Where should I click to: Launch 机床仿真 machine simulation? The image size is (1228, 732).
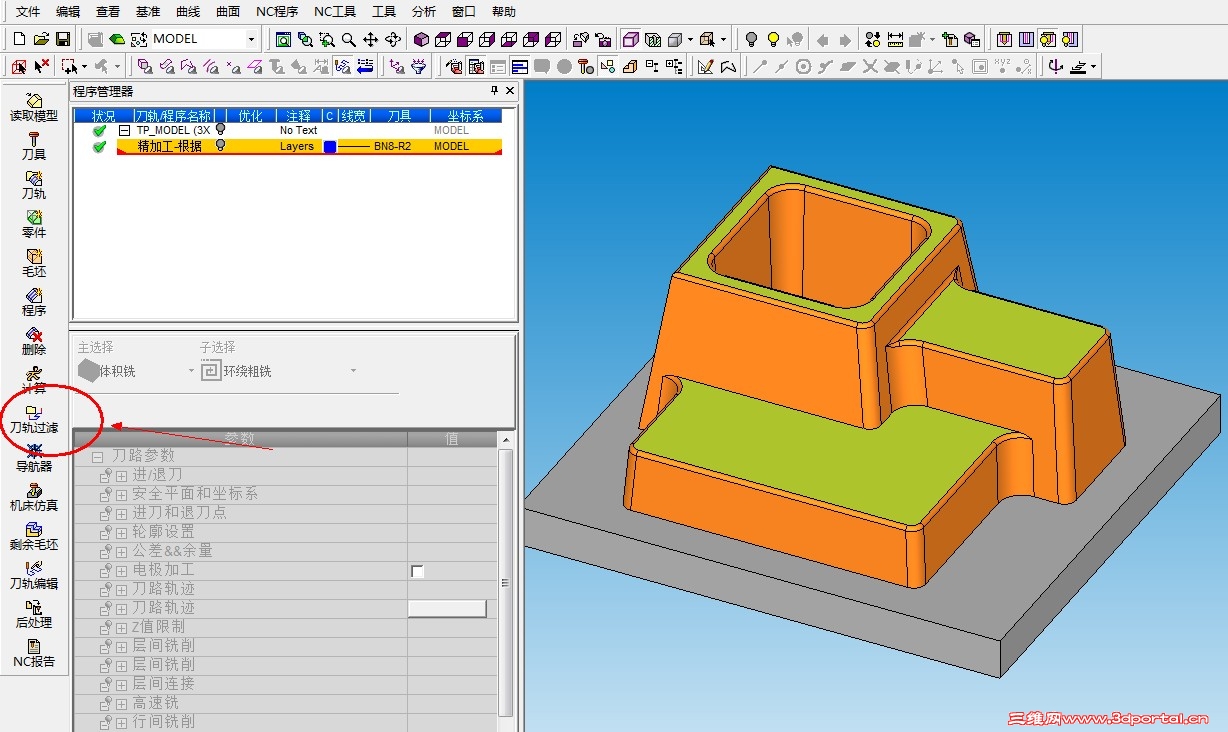point(34,496)
